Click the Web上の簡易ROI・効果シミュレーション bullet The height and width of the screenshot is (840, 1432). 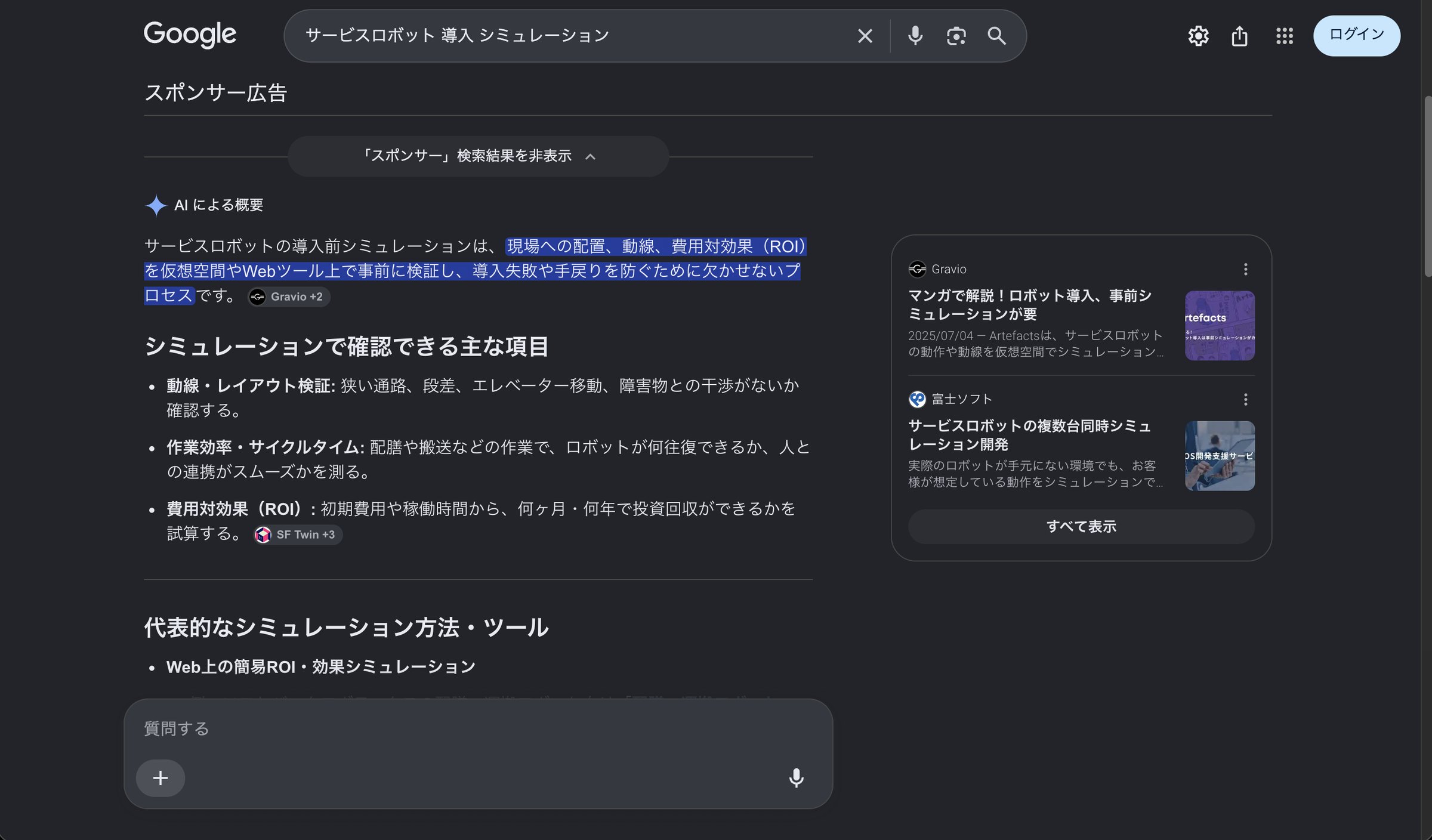(320, 667)
